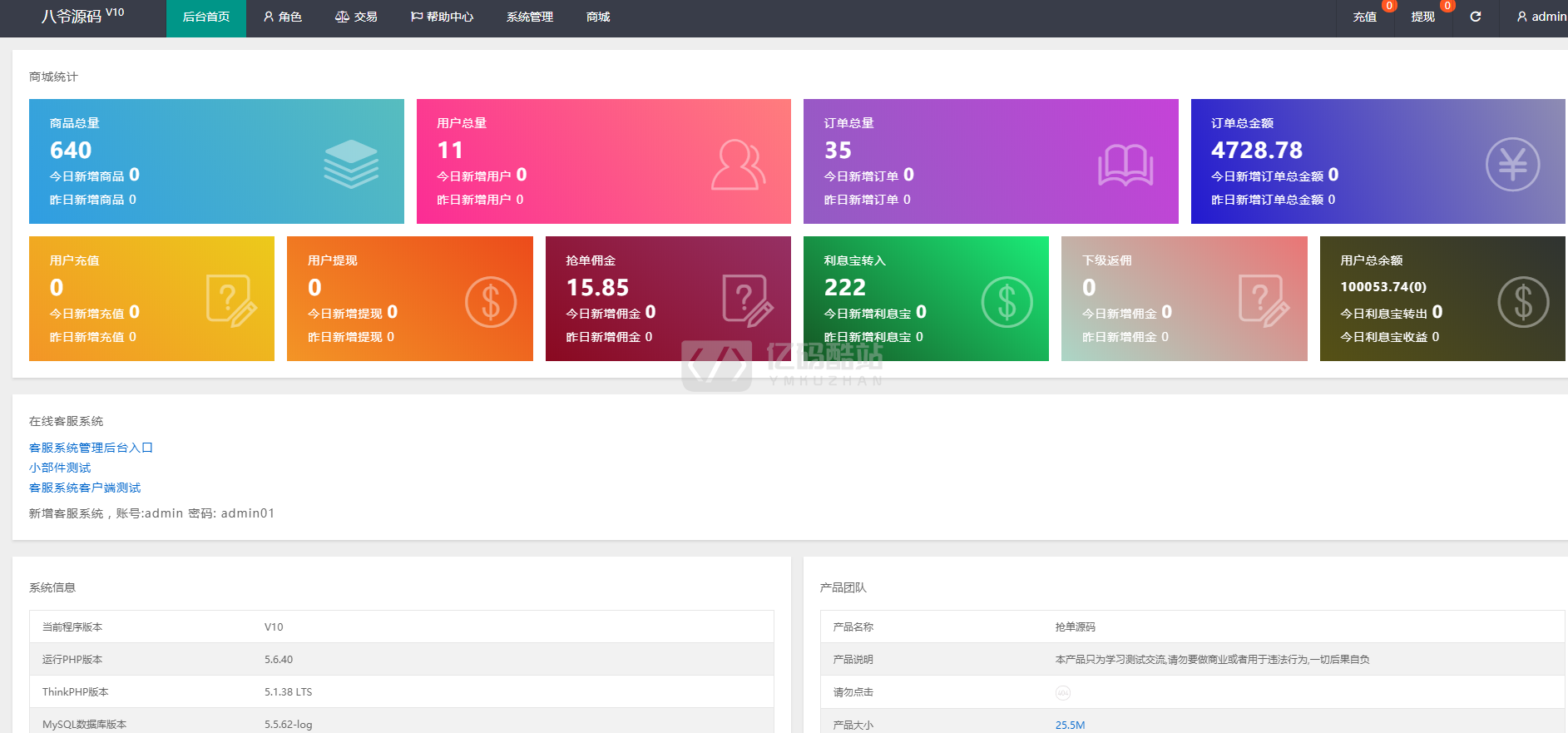Click the book icon on 订单总量 card
Screen dimensions: 1568x733
pyautogui.click(x=1125, y=165)
